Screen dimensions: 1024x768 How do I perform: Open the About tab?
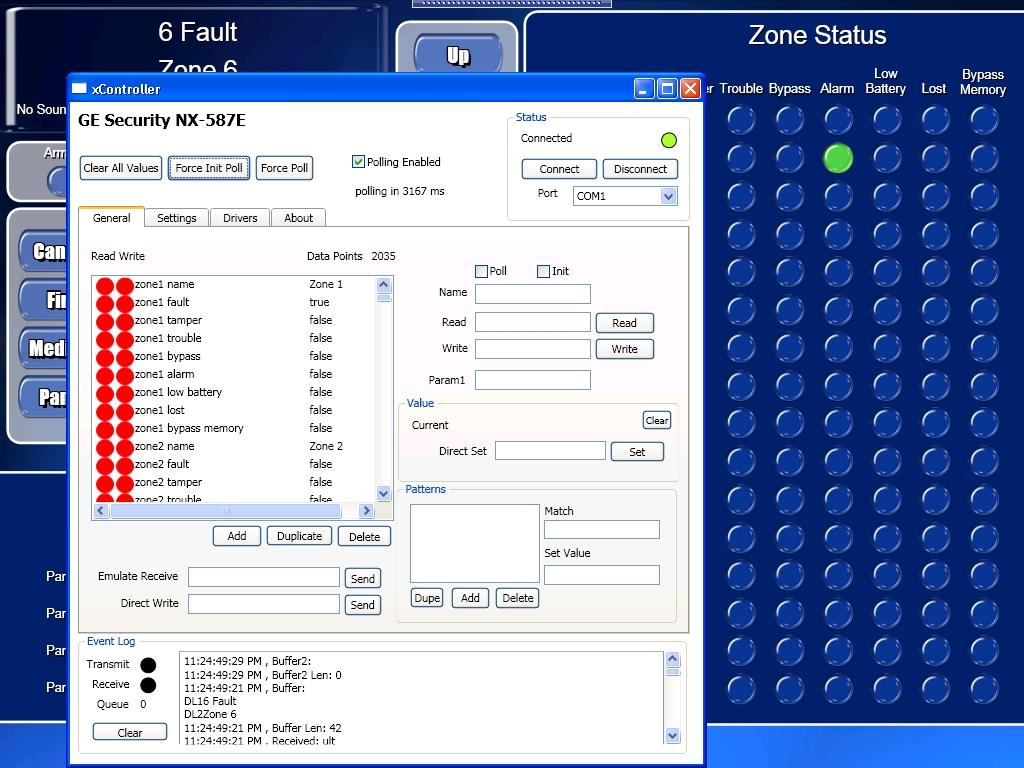tap(298, 218)
